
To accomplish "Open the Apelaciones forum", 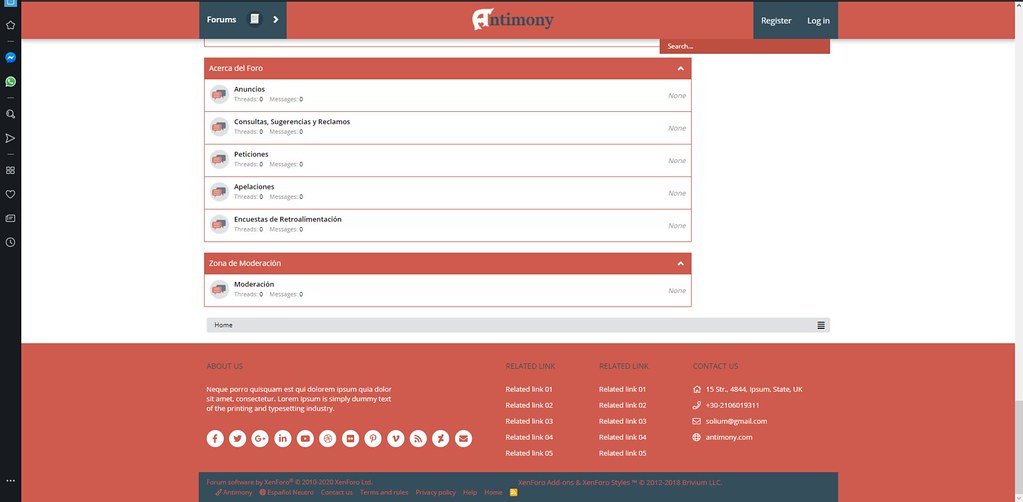I will point(254,187).
